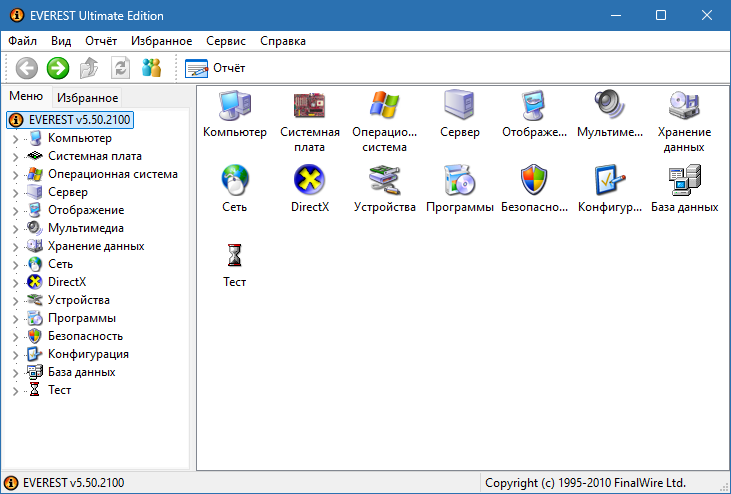Click the green Forward arrow toolbar button
Viewport: 731px width, 494px height.
pos(58,68)
